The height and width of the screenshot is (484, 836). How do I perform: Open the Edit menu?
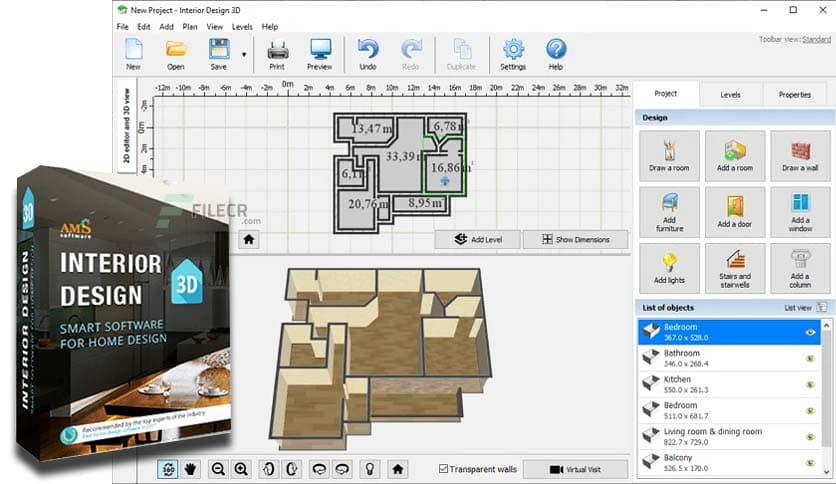pos(143,27)
